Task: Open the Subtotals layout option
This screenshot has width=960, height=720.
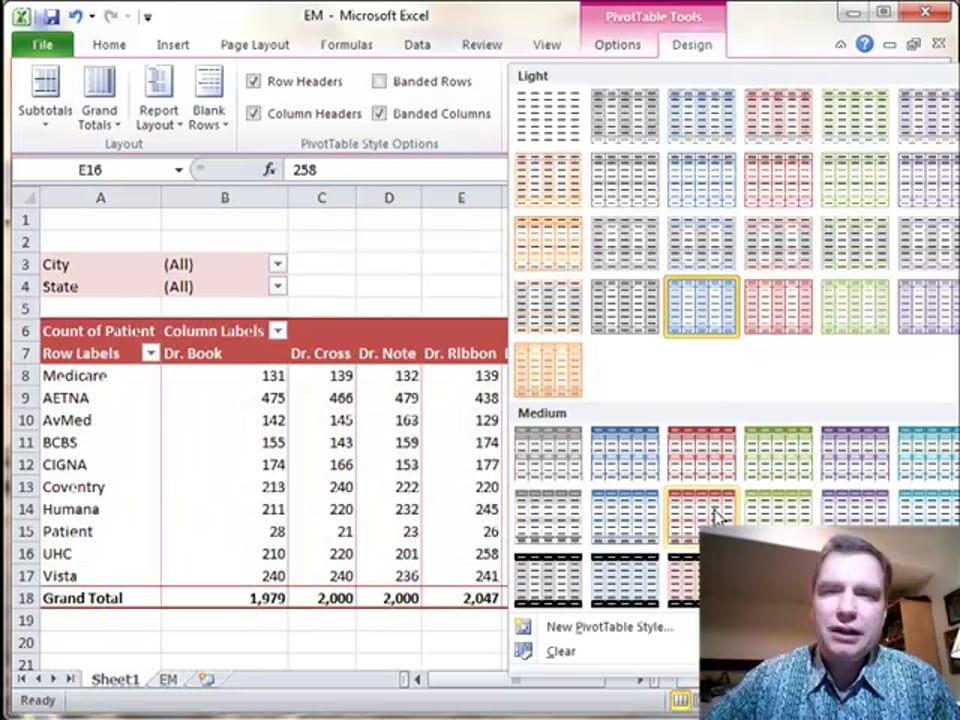Action: [45, 98]
